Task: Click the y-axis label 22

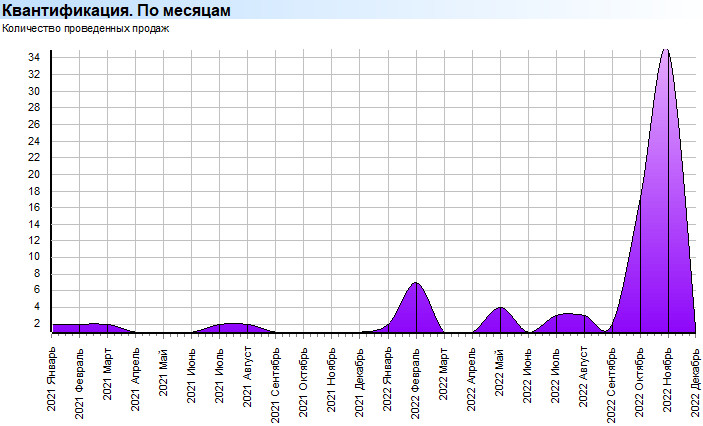Action: pos(34,157)
